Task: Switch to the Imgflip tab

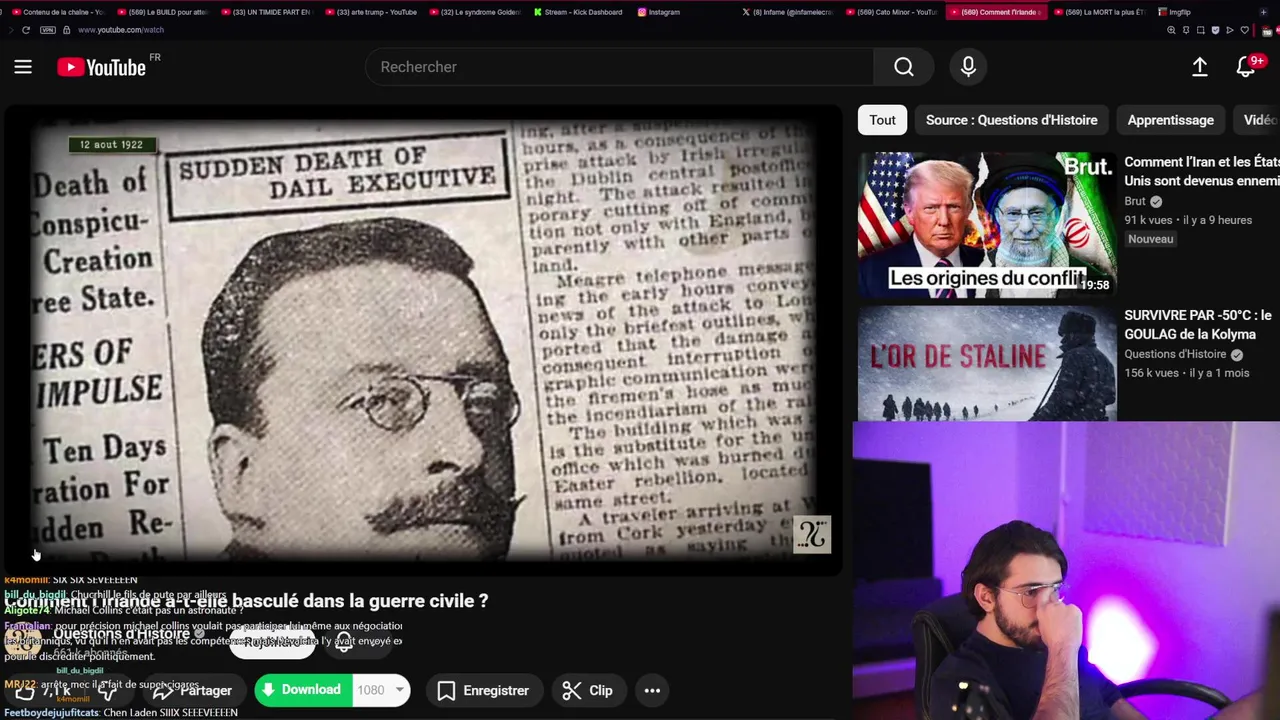Action: point(1176,12)
